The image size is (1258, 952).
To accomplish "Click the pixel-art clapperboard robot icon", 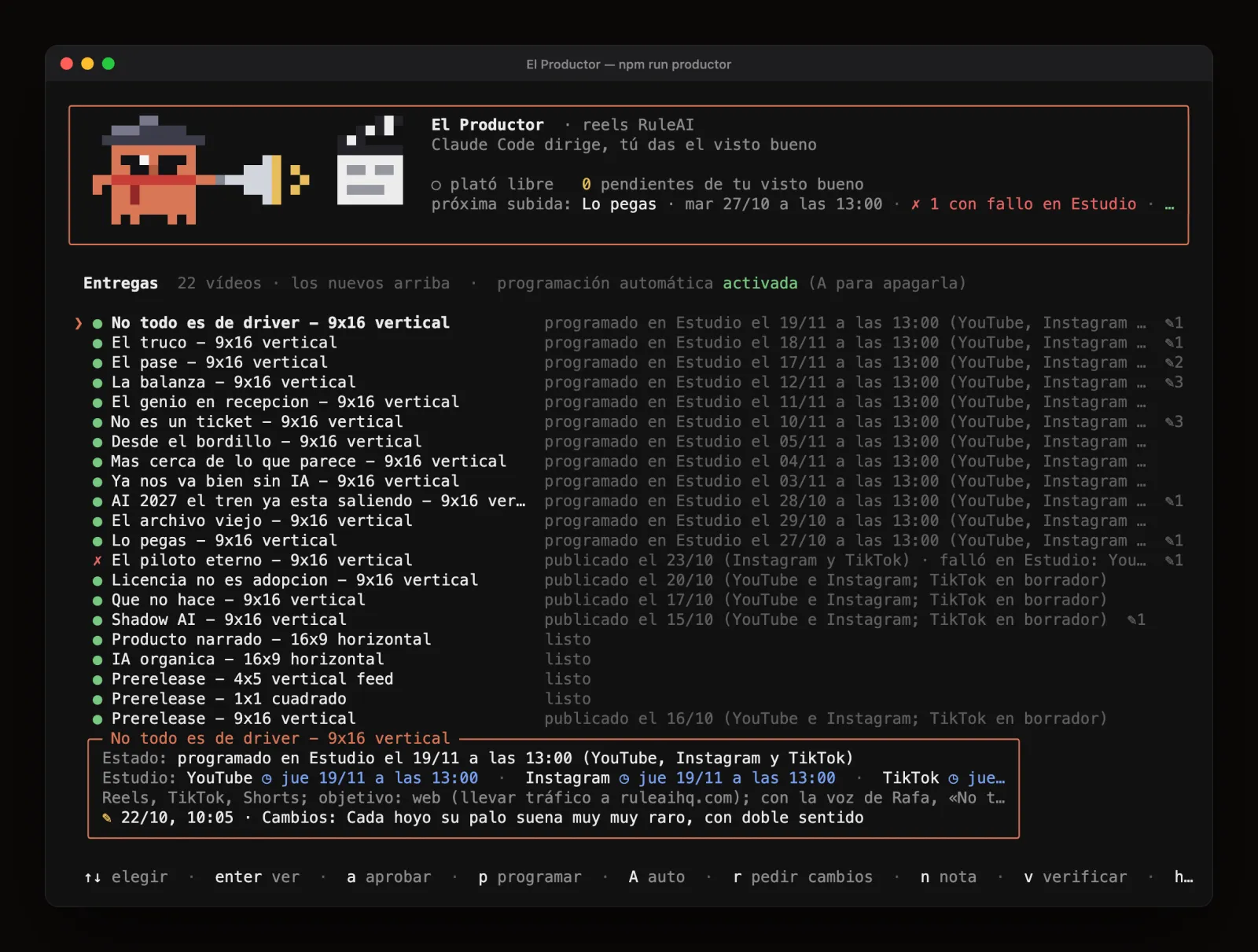I will pos(370,160).
